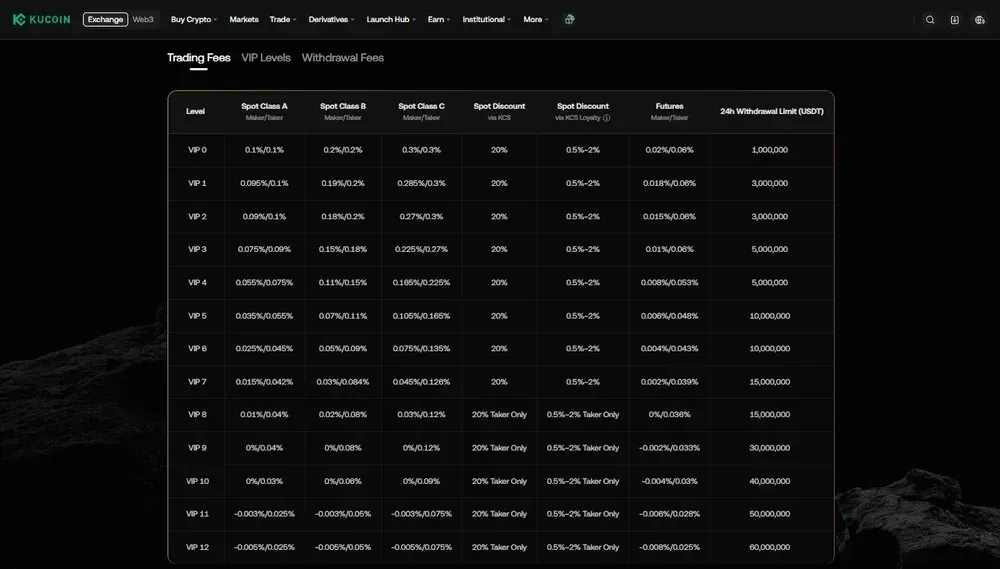This screenshot has height=569, width=1000.
Task: Click the 0.18%/0.2% cell for VIP 2
Action: click(x=342, y=216)
